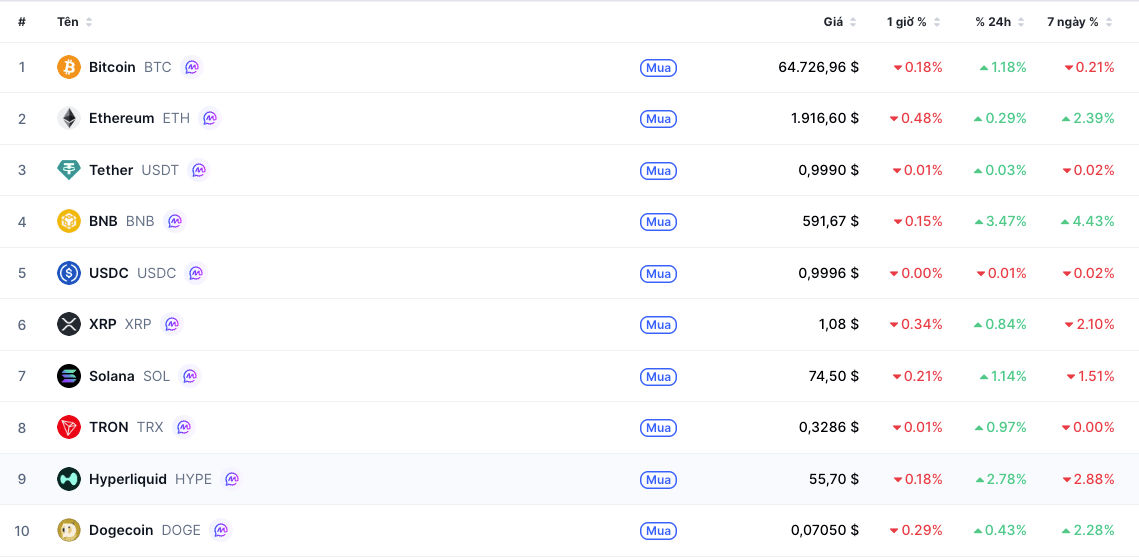Image resolution: width=1139 pixels, height=558 pixels.
Task: Buy Solana using its Mua button
Action: pos(658,376)
